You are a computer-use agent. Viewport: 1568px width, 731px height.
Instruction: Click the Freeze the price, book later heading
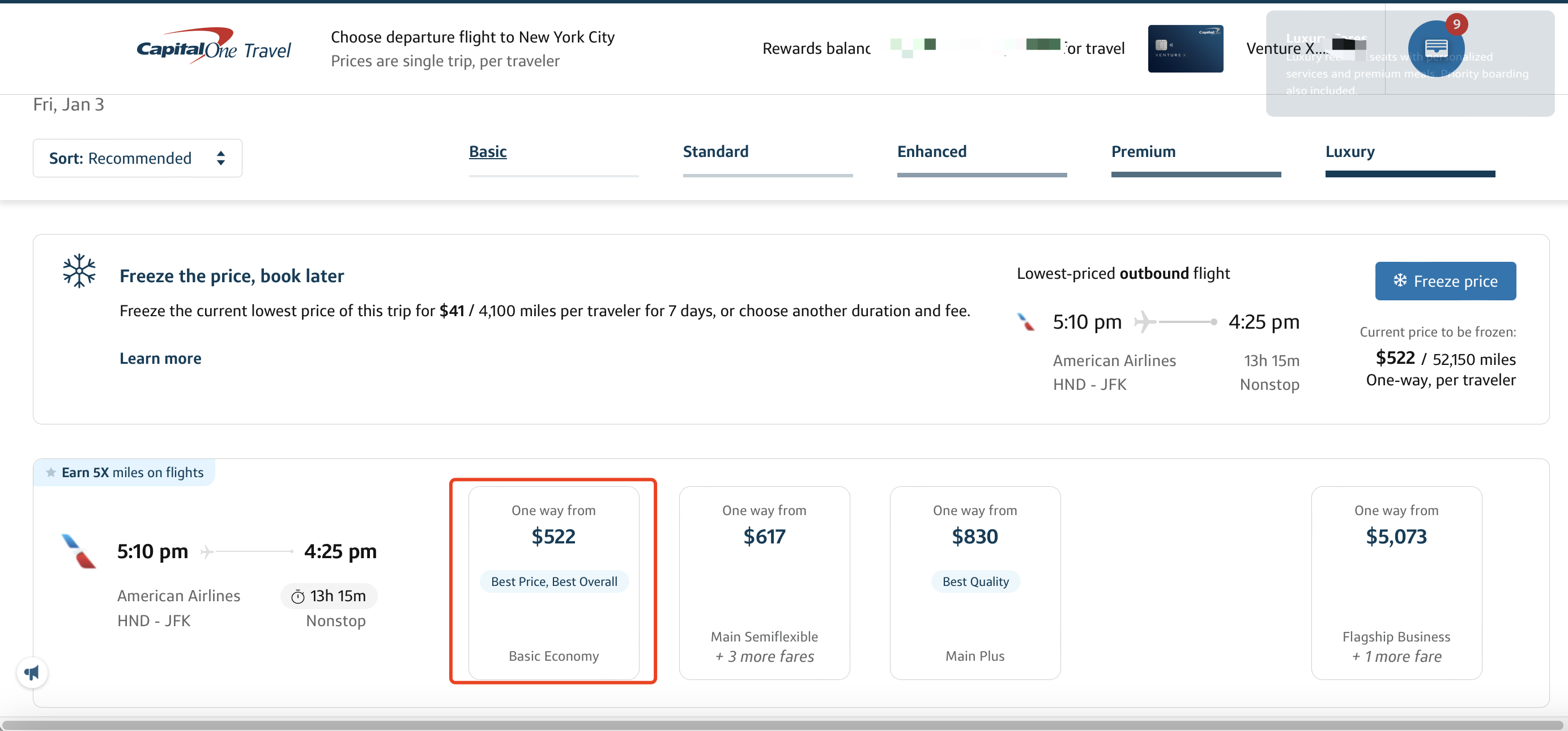pos(231,276)
